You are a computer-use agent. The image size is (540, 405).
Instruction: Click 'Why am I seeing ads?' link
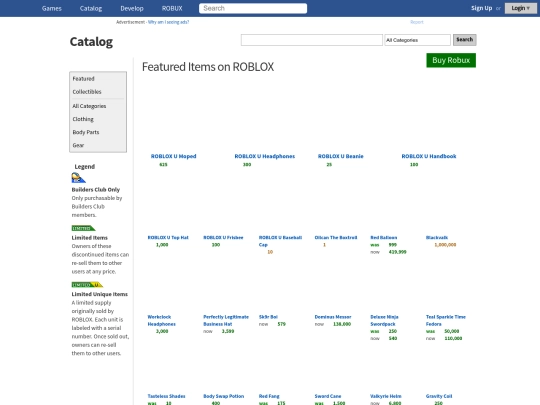point(168,22)
